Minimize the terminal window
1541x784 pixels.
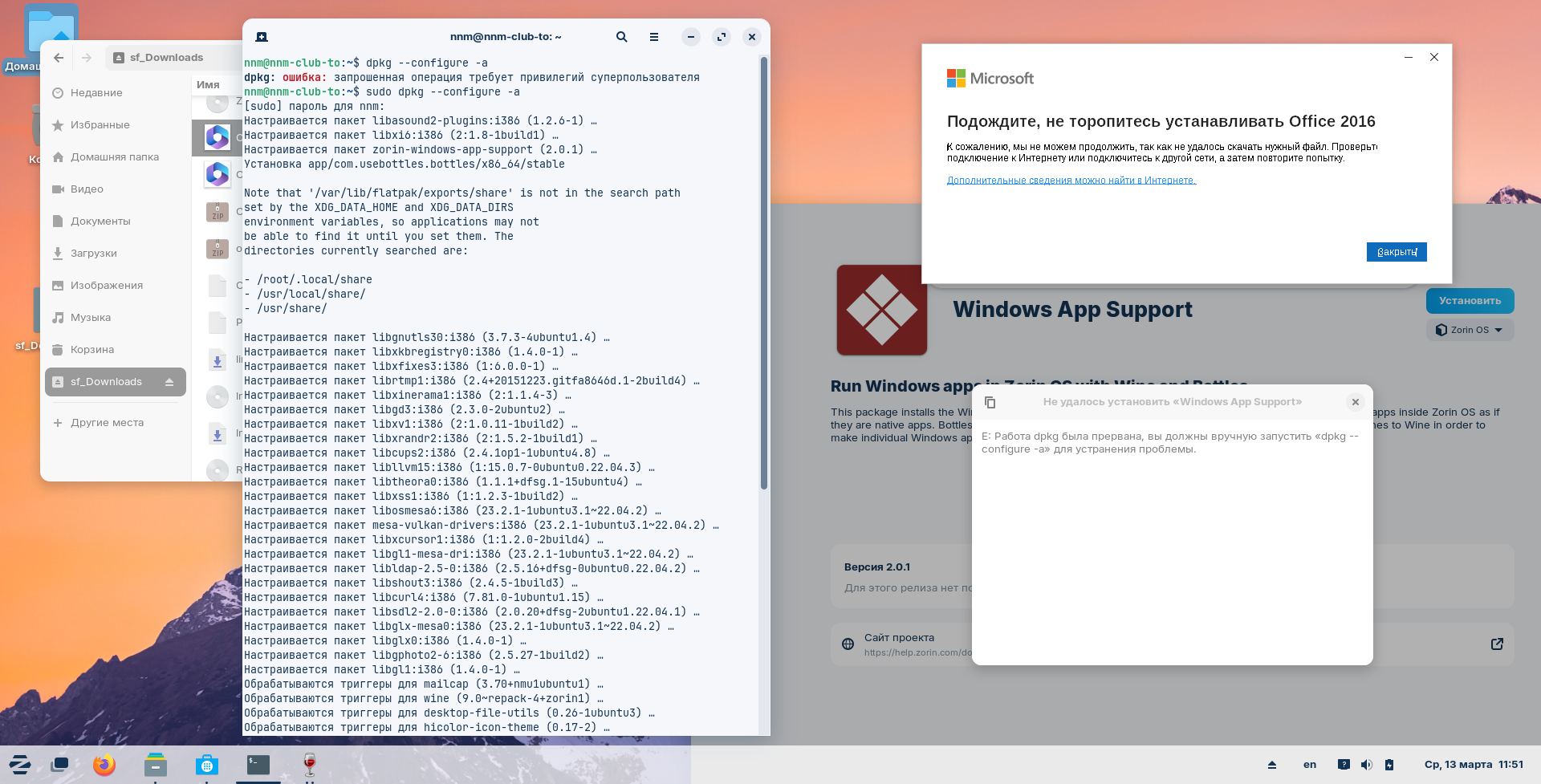(x=691, y=37)
